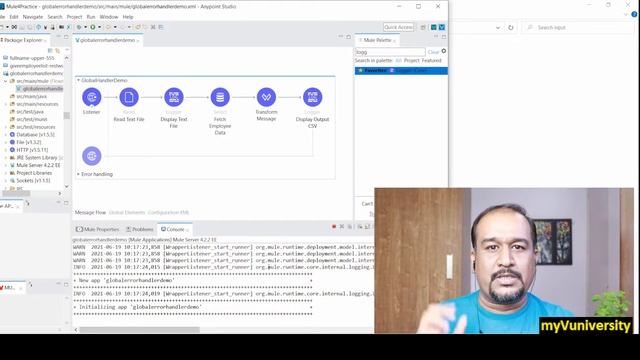Screen dimensions: 640x360
Task: Open Run button dropdown arrow
Action: (99, 27)
